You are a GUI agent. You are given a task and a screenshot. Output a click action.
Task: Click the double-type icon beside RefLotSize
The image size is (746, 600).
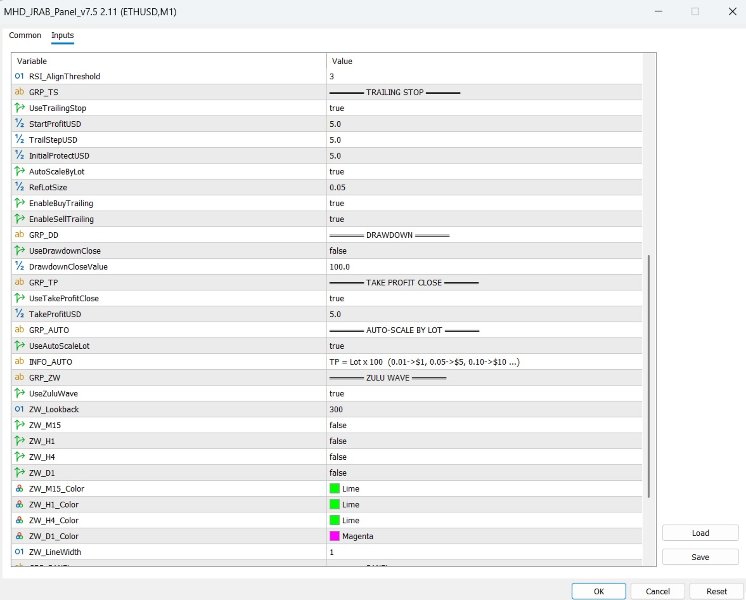tap(19, 187)
